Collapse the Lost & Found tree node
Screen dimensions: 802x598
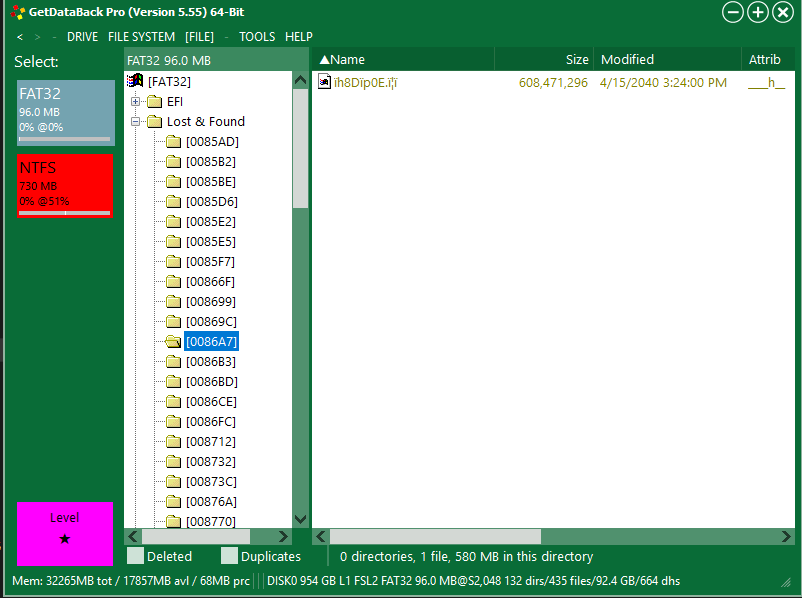[x=135, y=121]
